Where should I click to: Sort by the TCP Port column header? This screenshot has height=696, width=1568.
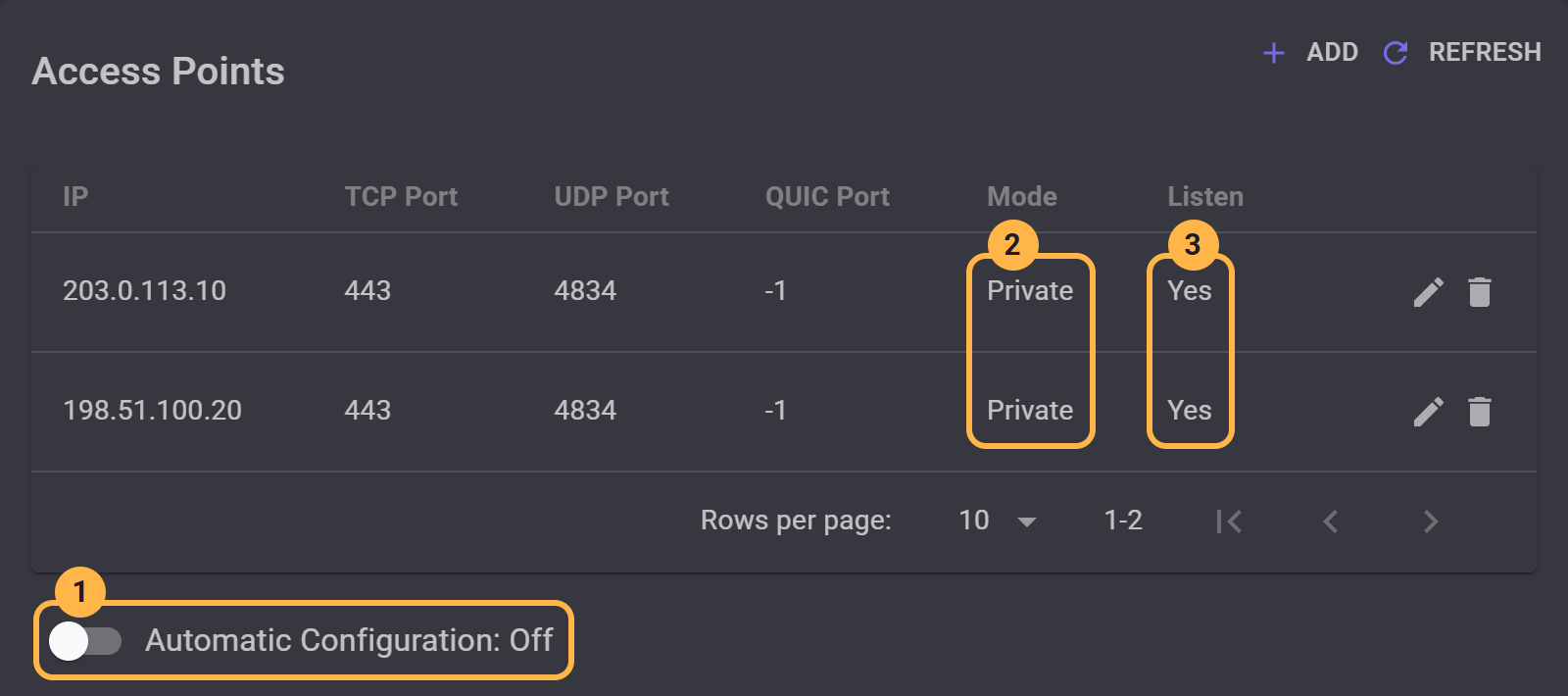pos(401,196)
